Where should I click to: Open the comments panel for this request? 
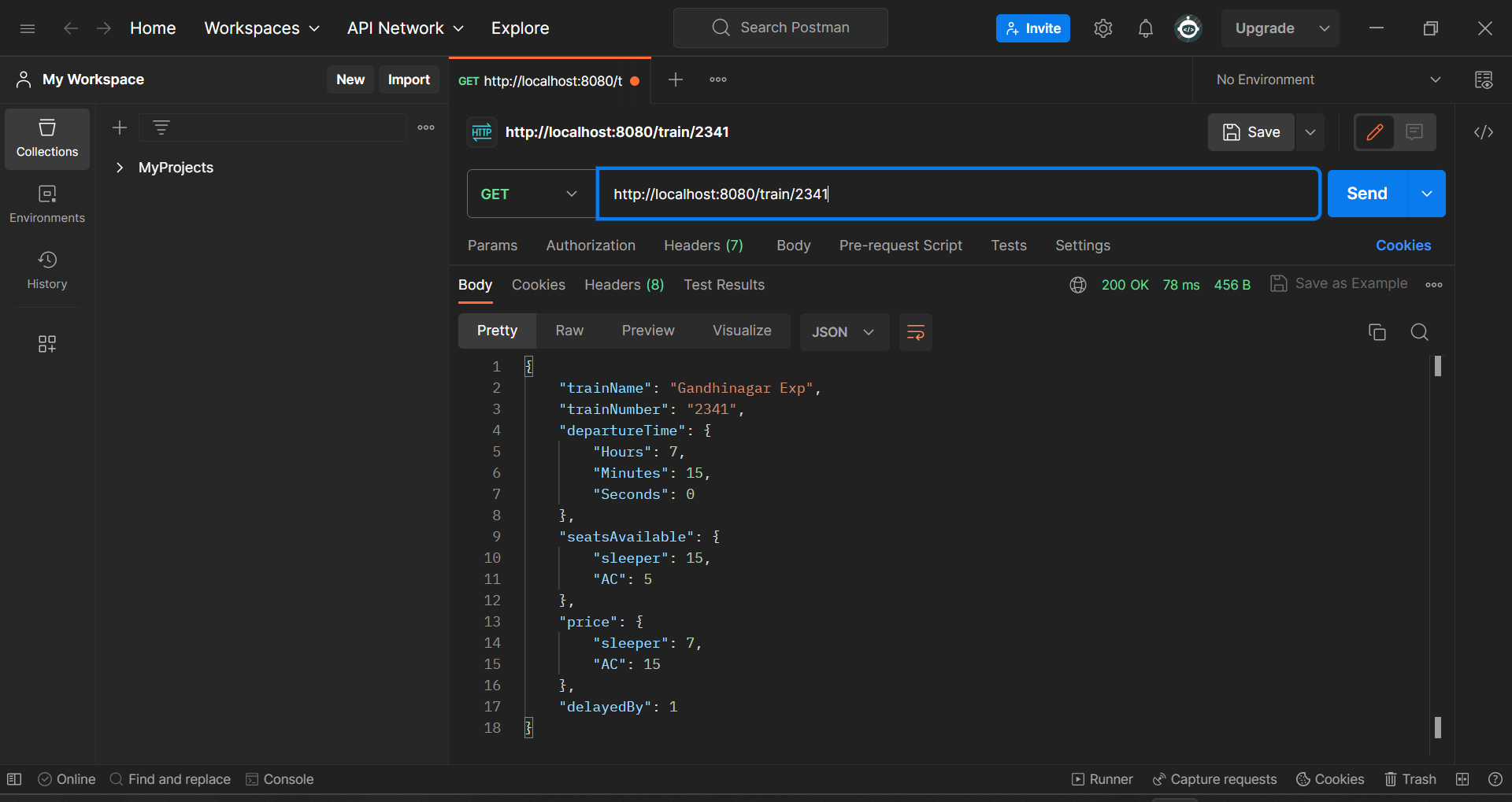(1414, 132)
